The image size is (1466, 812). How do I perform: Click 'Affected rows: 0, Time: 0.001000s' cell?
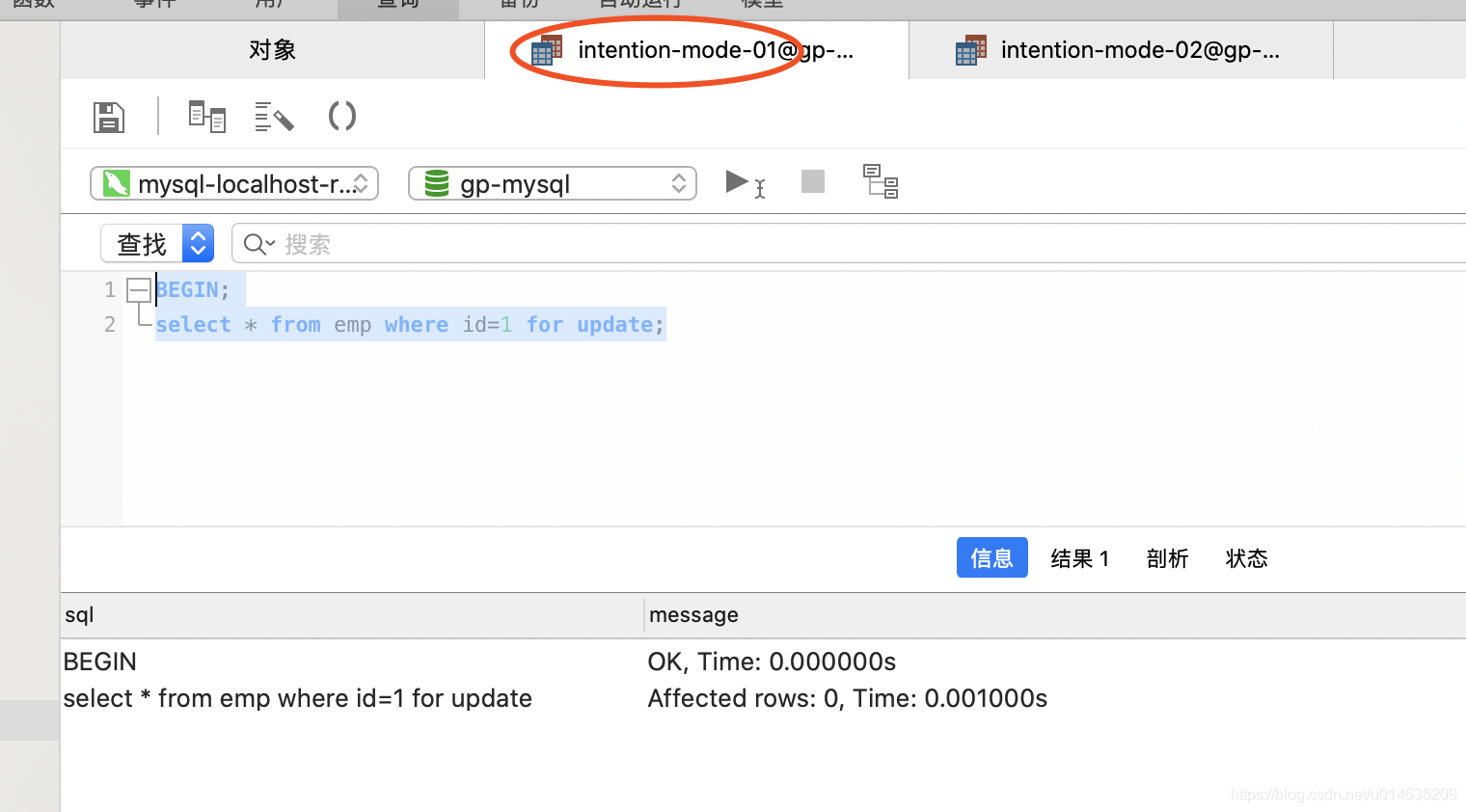(x=848, y=698)
